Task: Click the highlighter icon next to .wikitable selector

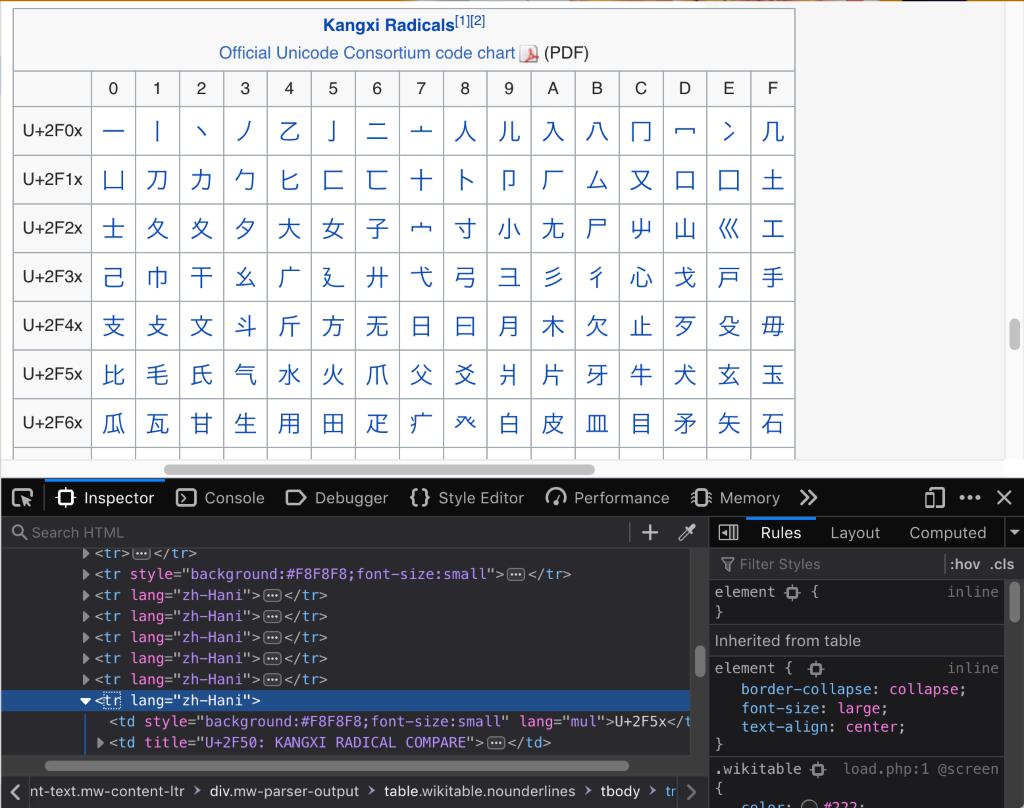Action: coord(818,769)
